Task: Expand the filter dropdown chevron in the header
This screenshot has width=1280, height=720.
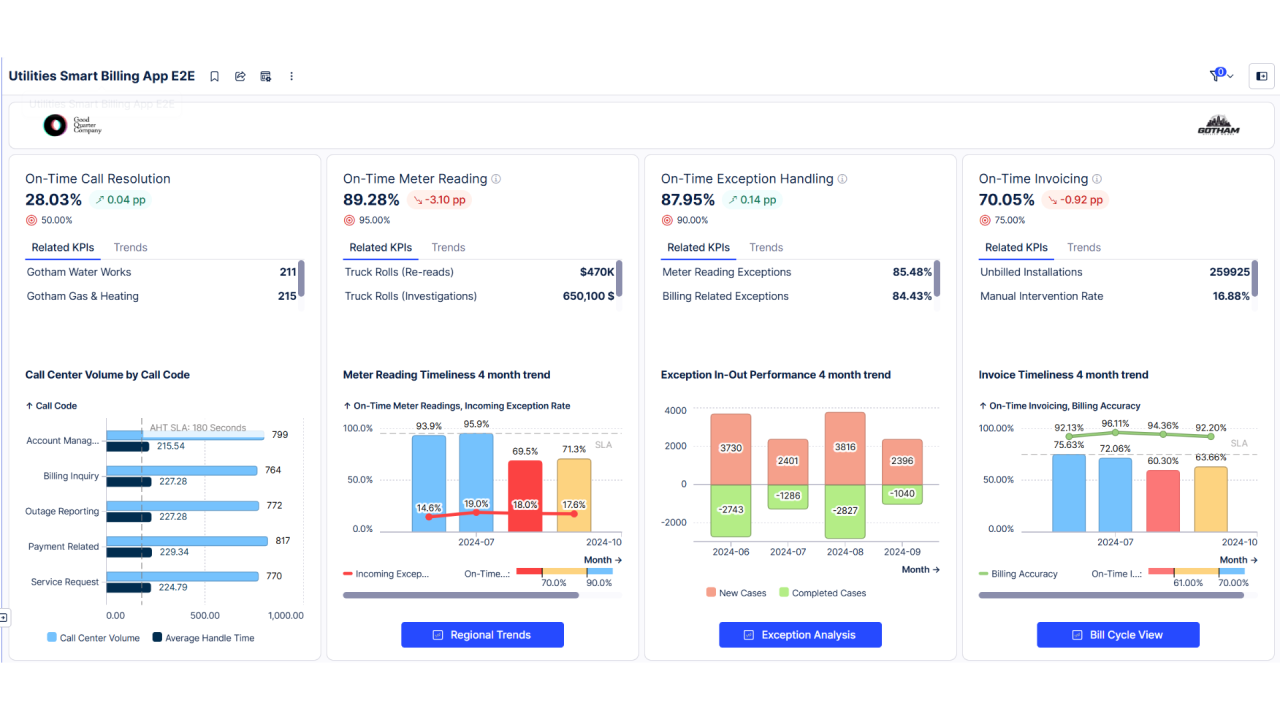Action: pos(1231,76)
